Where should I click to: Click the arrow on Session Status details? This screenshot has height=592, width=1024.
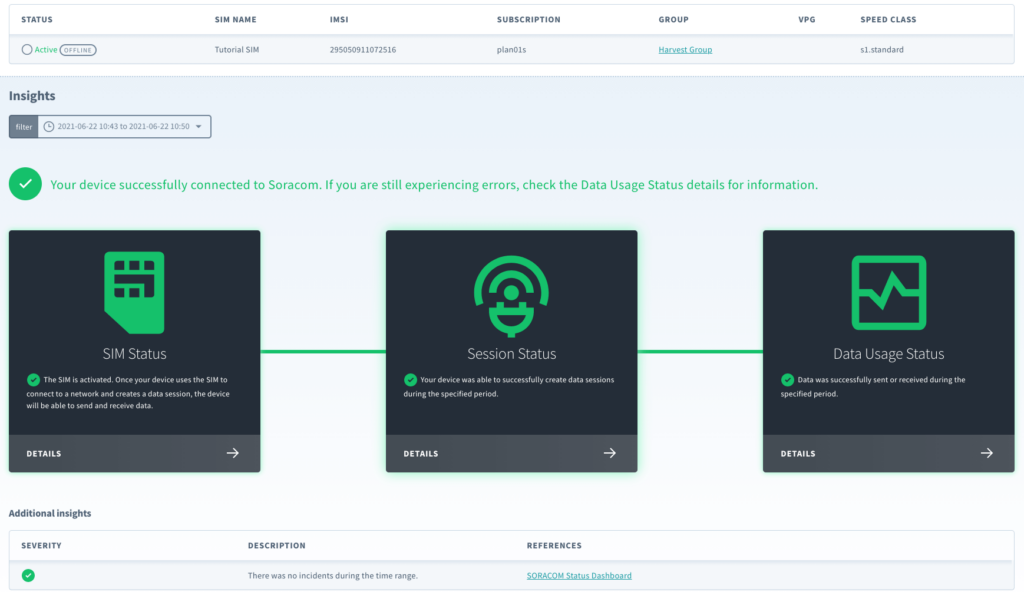[x=610, y=453]
